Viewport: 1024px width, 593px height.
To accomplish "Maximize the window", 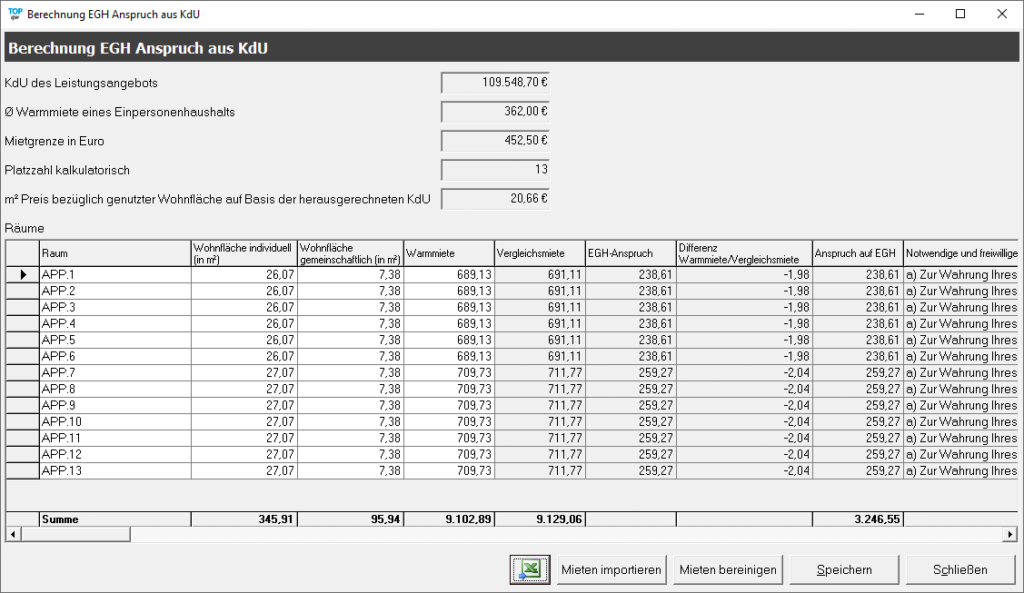I will coord(960,14).
